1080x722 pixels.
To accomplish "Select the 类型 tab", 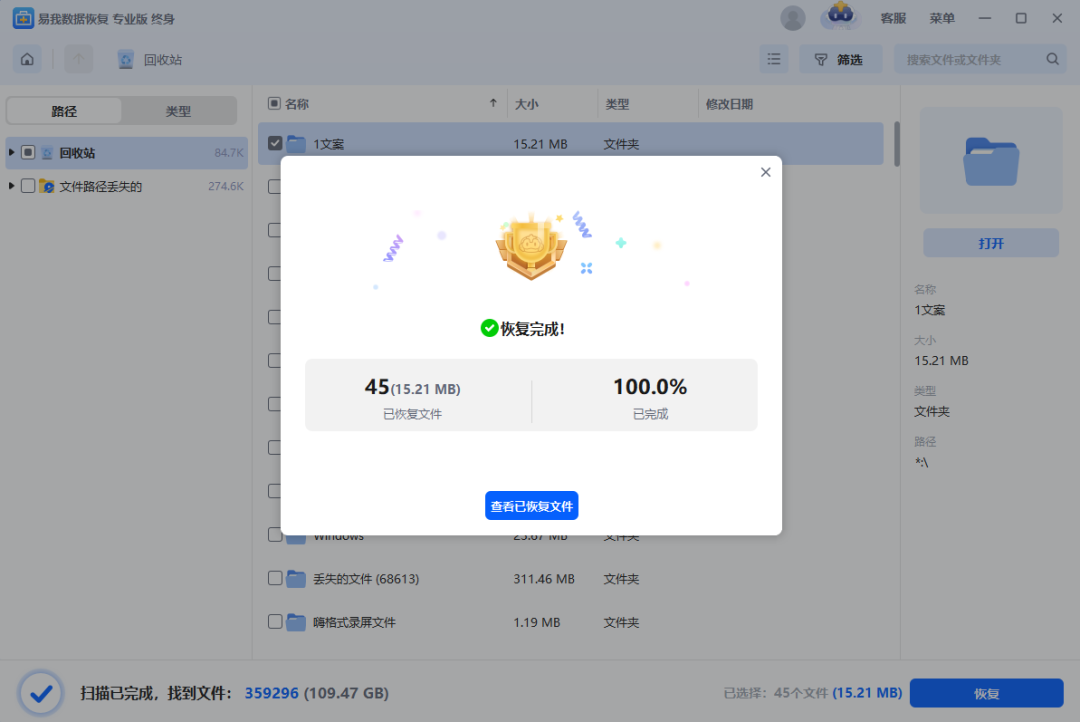I will [x=178, y=111].
